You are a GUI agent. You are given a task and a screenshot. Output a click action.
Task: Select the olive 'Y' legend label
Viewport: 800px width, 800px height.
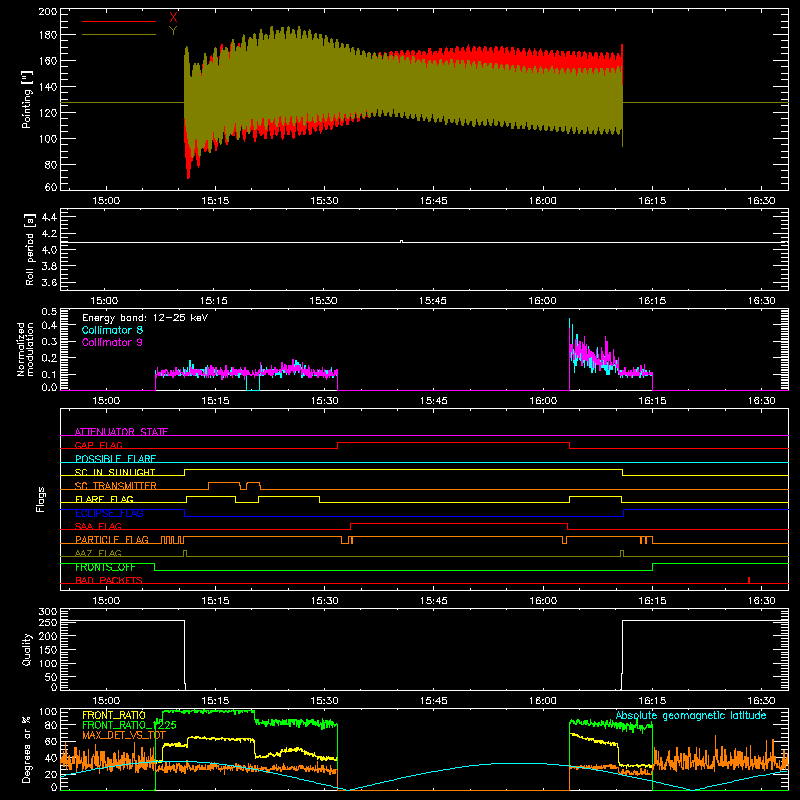(x=173, y=31)
